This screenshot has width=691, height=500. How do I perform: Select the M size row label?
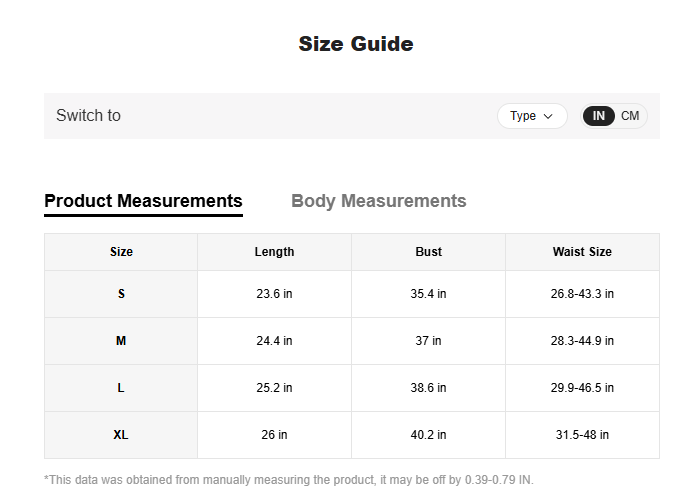(121, 341)
